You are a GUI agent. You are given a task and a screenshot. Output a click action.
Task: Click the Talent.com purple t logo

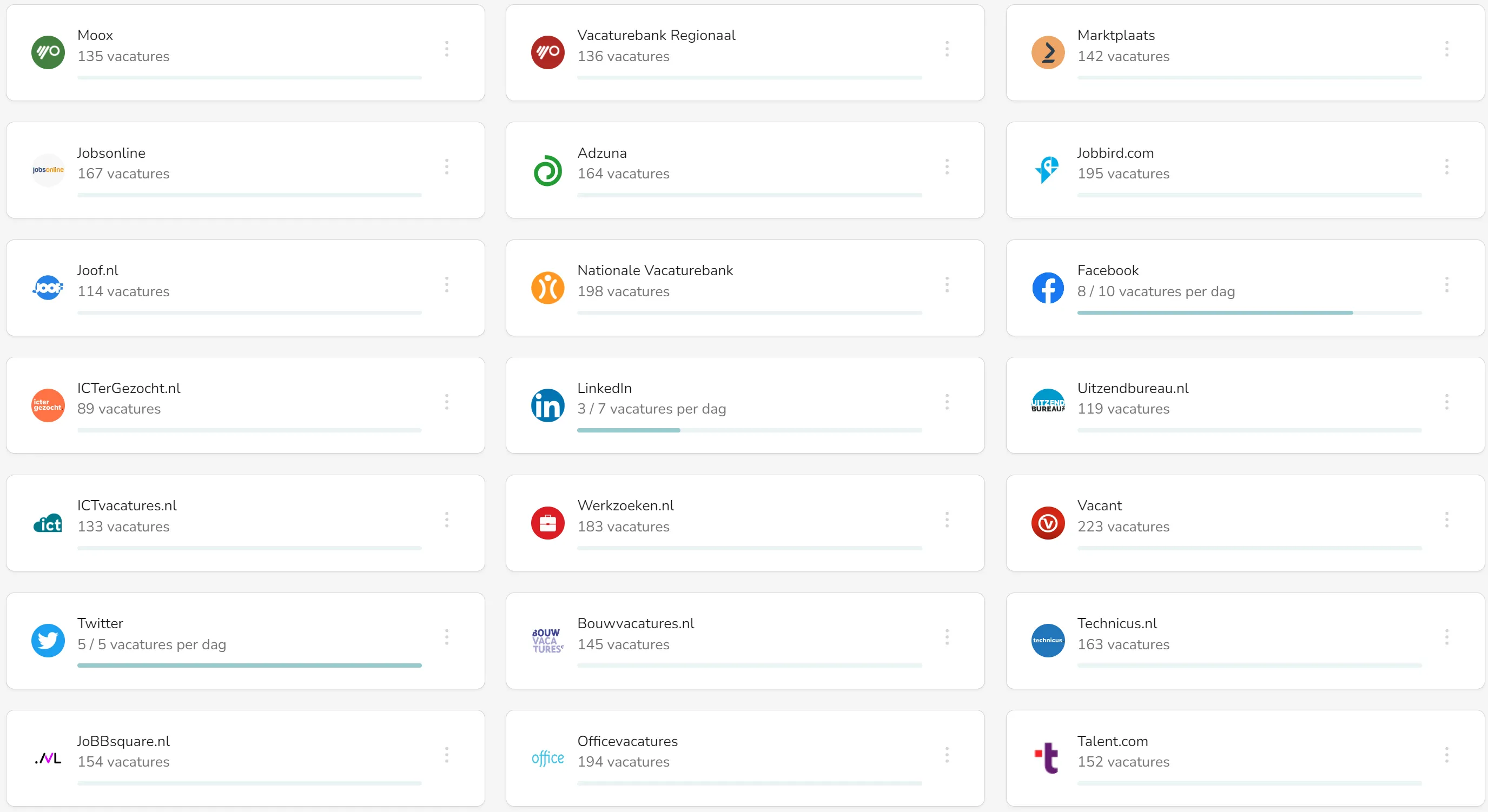[x=1048, y=758]
